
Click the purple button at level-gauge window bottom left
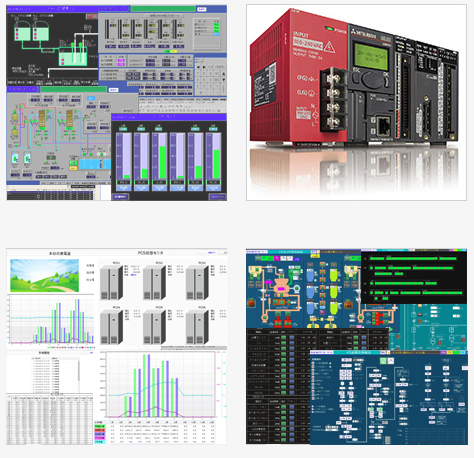click(x=120, y=197)
